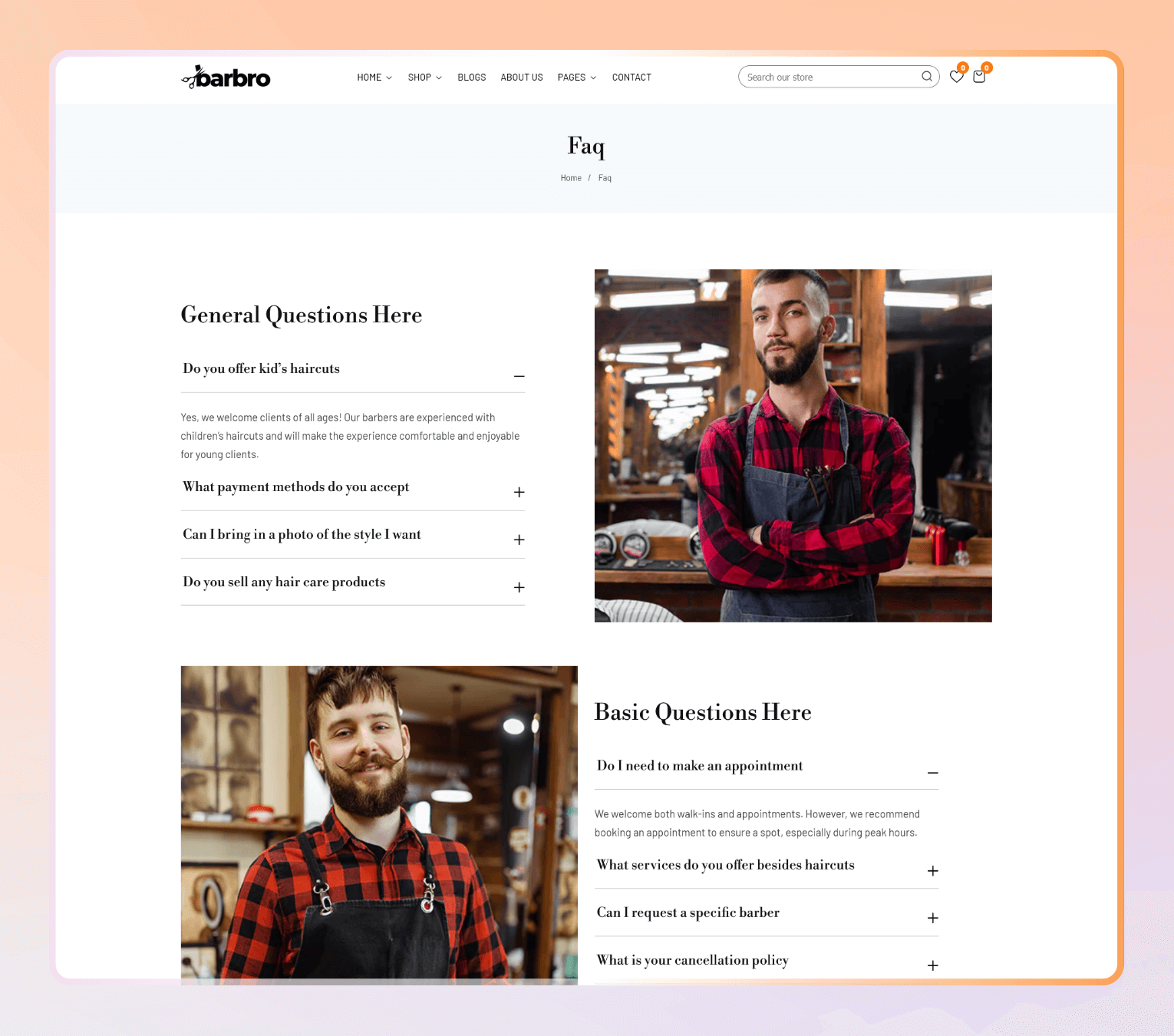Click the 'General Questions Here' heading

pyautogui.click(x=302, y=315)
